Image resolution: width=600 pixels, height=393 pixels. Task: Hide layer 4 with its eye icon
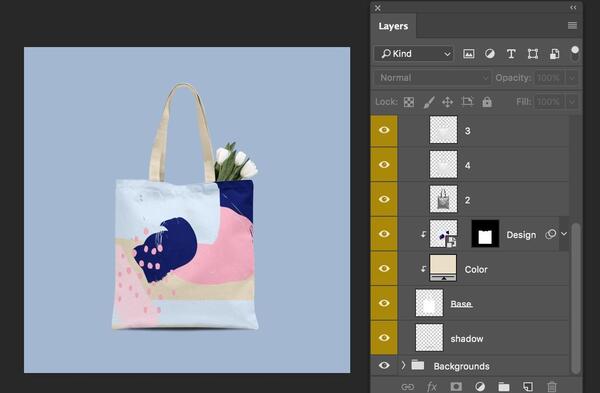pyautogui.click(x=384, y=165)
